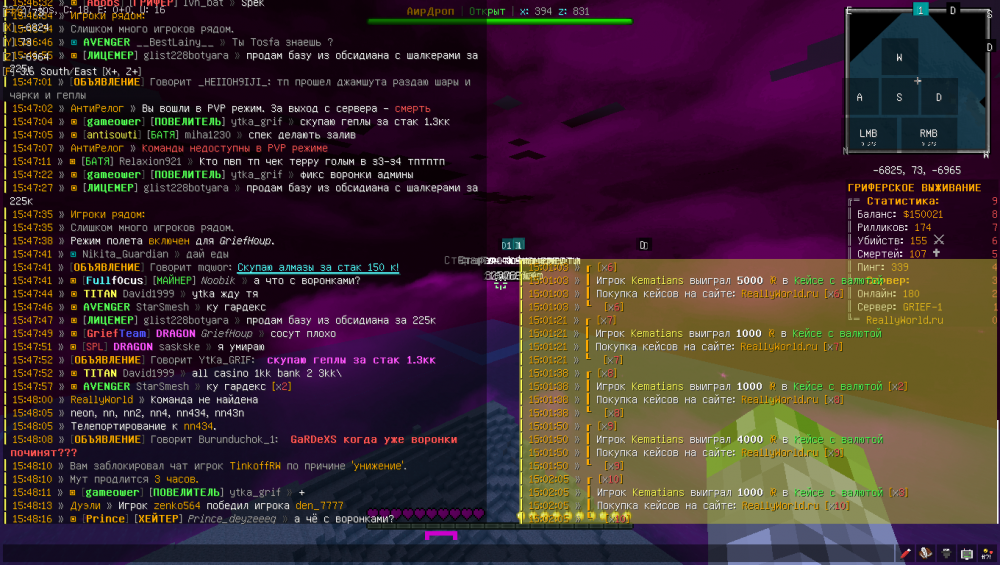Click player name Burunduchok_1 in the announcement
The height and width of the screenshot is (565, 1000).
238,439
